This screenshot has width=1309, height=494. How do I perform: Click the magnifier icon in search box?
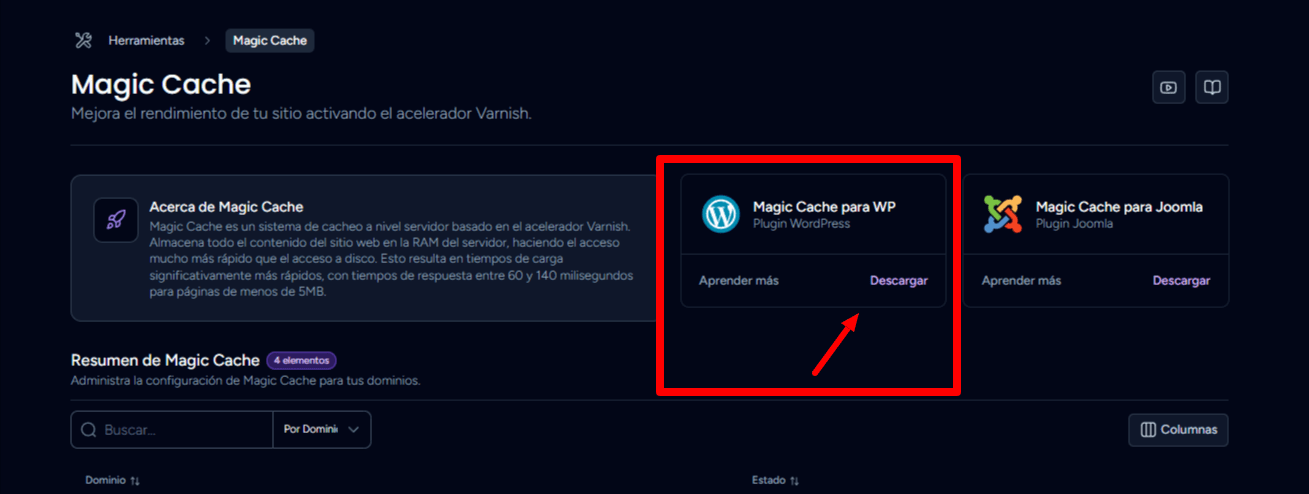(89, 430)
